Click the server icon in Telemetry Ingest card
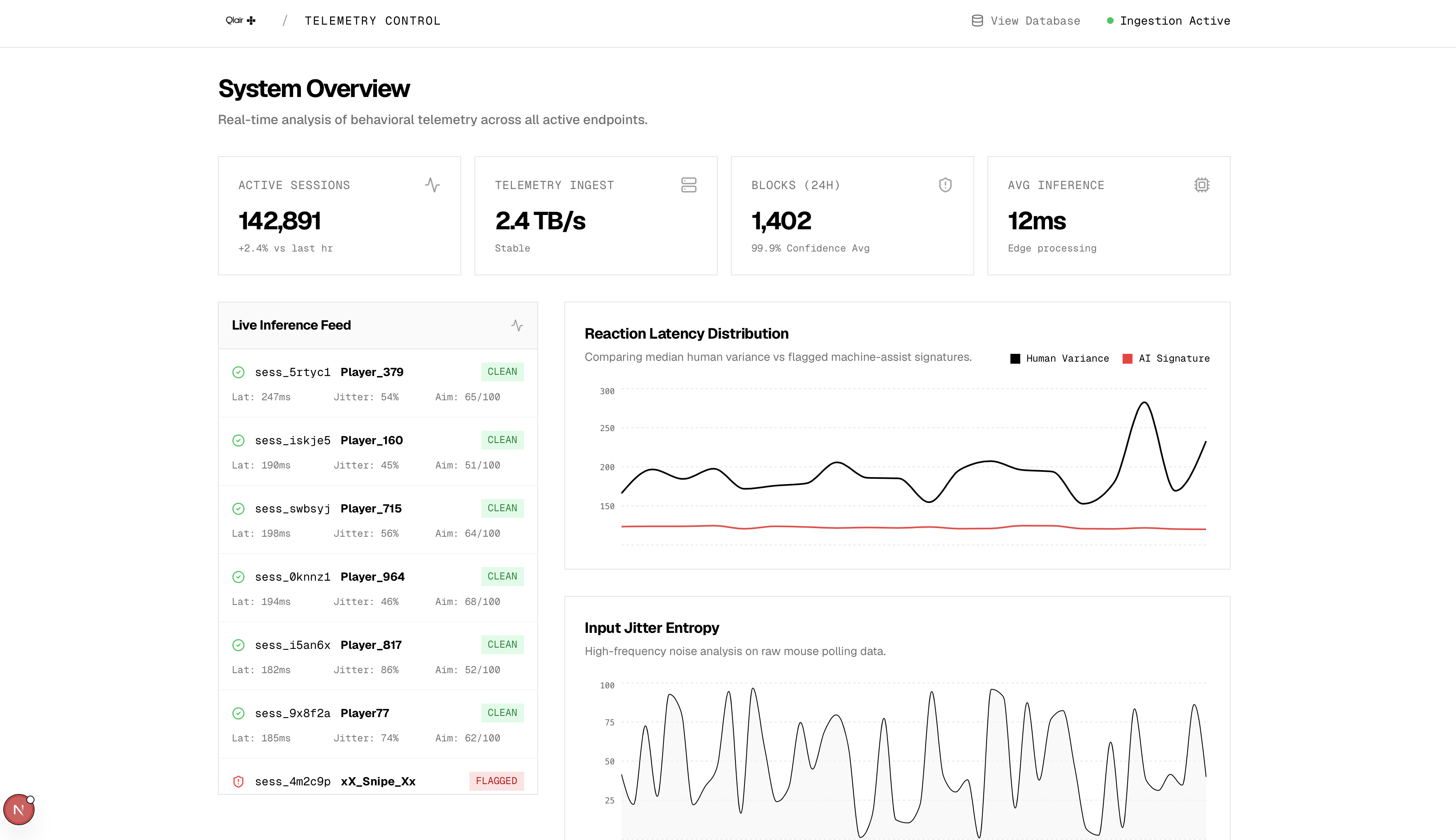Viewport: 1456px width, 840px height. coord(689,185)
